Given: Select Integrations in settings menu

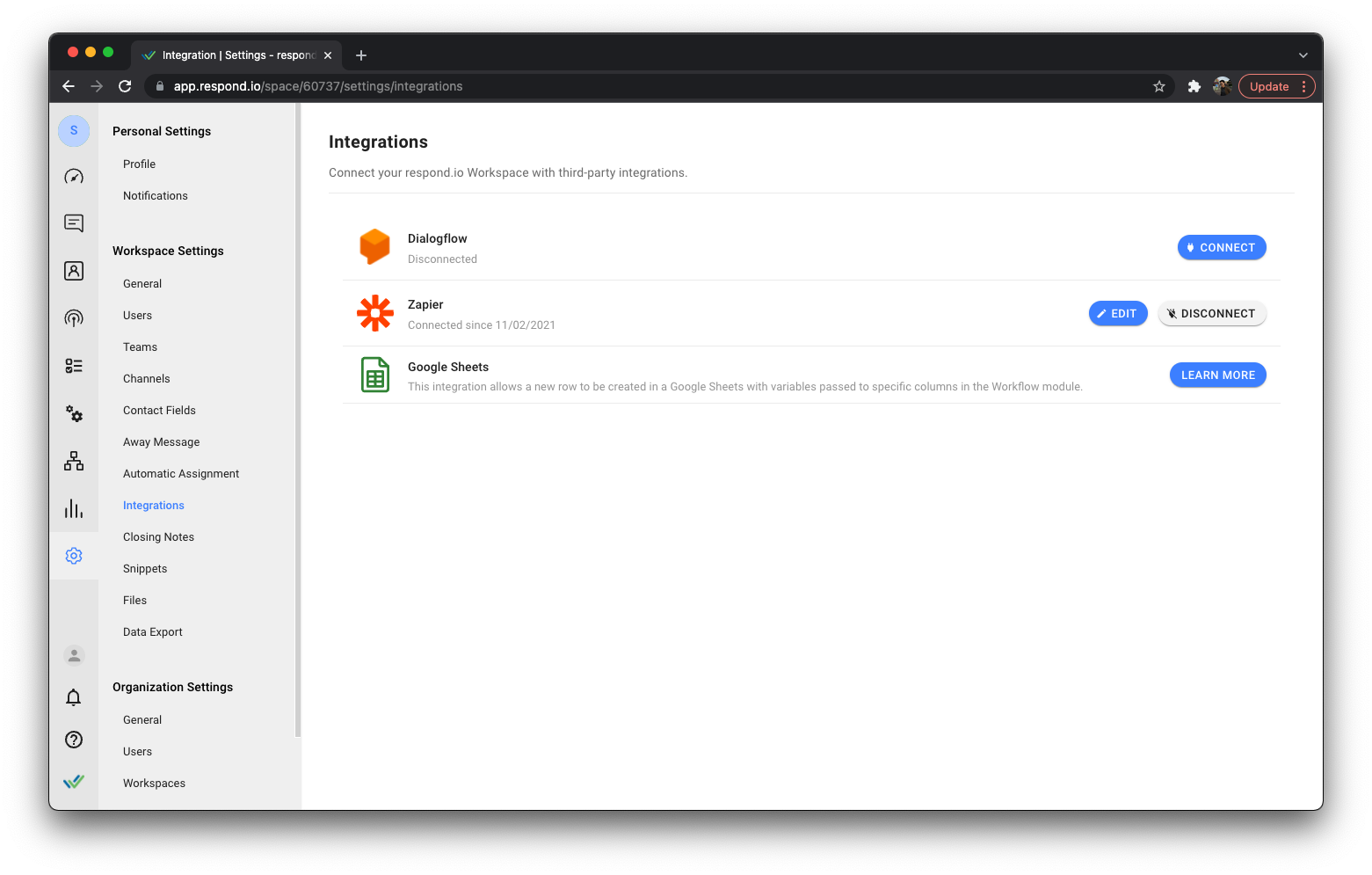Looking at the screenshot, I should 154,506.
